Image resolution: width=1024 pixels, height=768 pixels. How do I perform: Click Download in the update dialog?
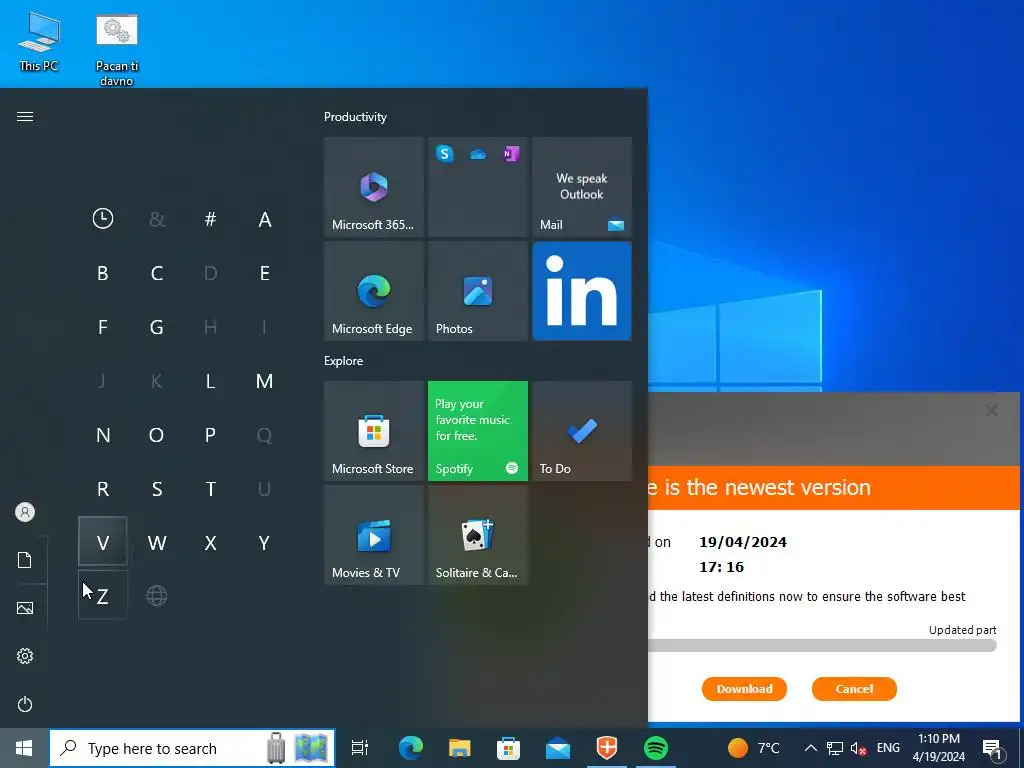pos(744,689)
